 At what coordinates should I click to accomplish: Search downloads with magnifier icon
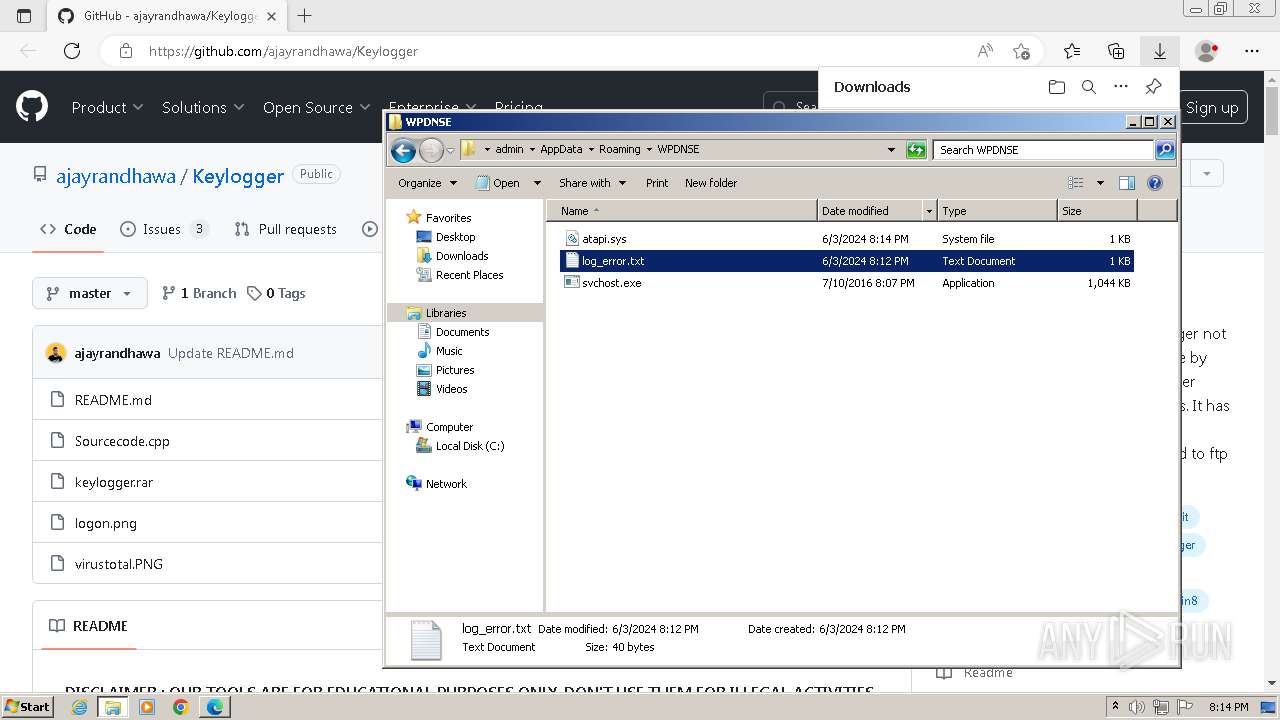(1089, 87)
